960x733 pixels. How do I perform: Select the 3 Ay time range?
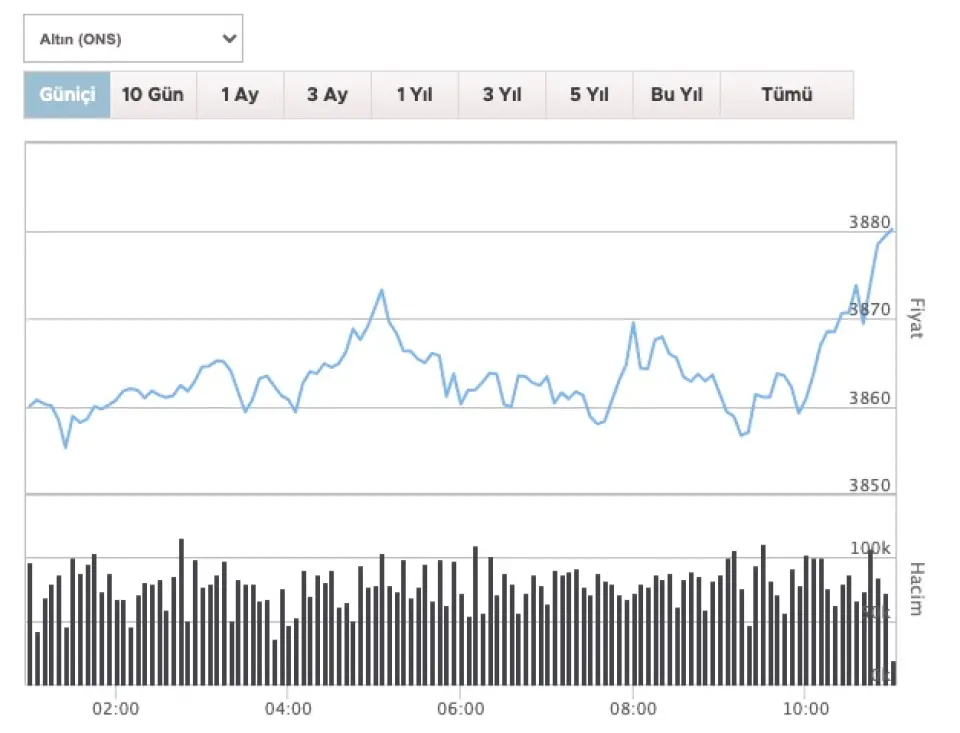click(327, 95)
